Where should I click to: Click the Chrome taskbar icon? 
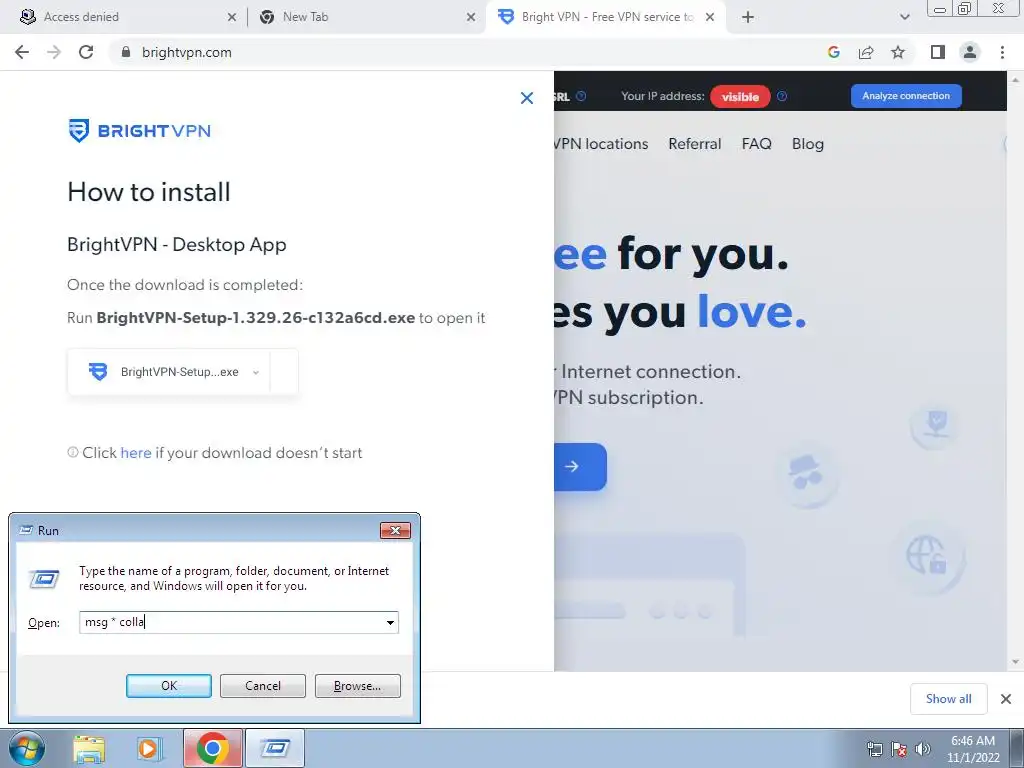[x=212, y=748]
